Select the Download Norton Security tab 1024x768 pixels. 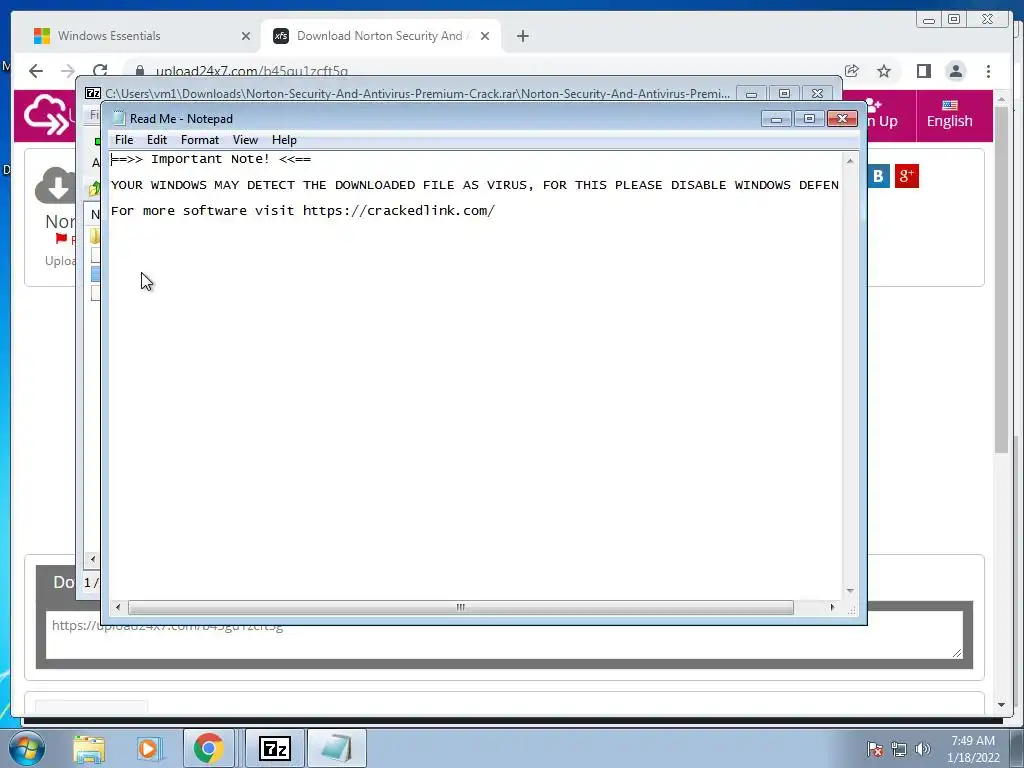pos(380,36)
